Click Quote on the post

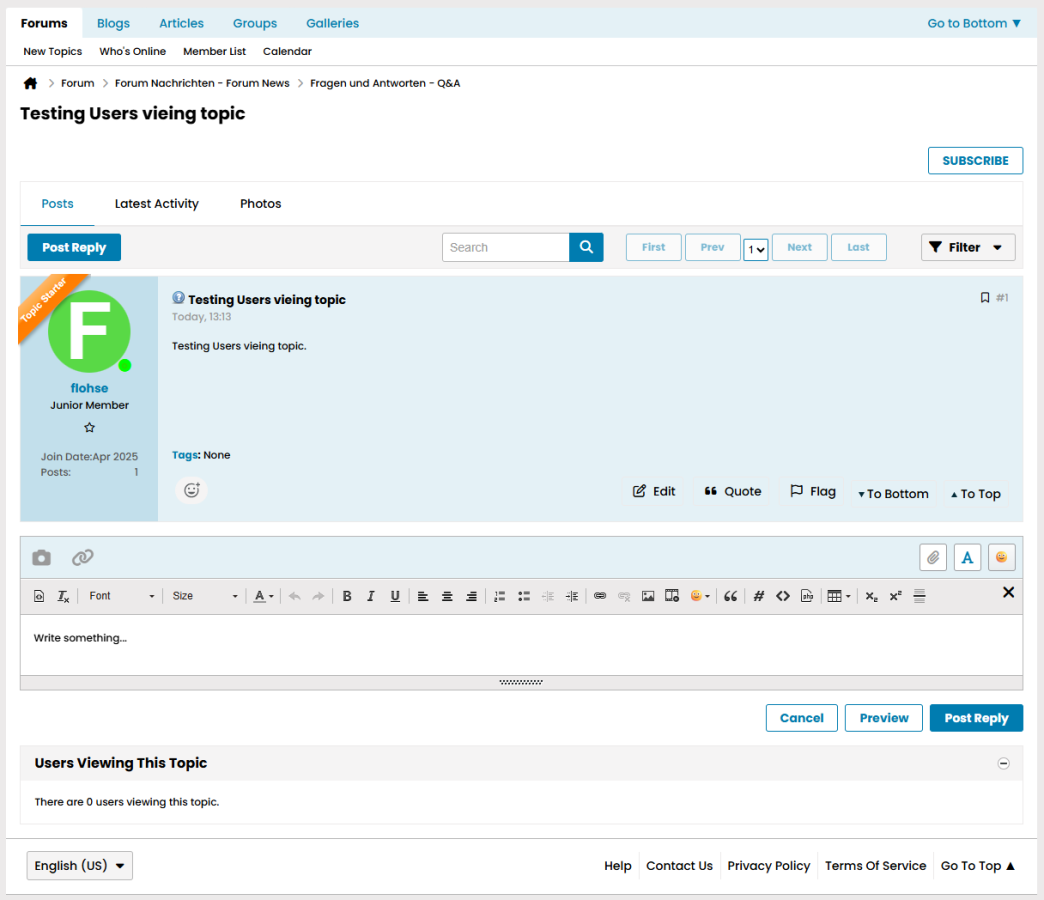(x=732, y=491)
